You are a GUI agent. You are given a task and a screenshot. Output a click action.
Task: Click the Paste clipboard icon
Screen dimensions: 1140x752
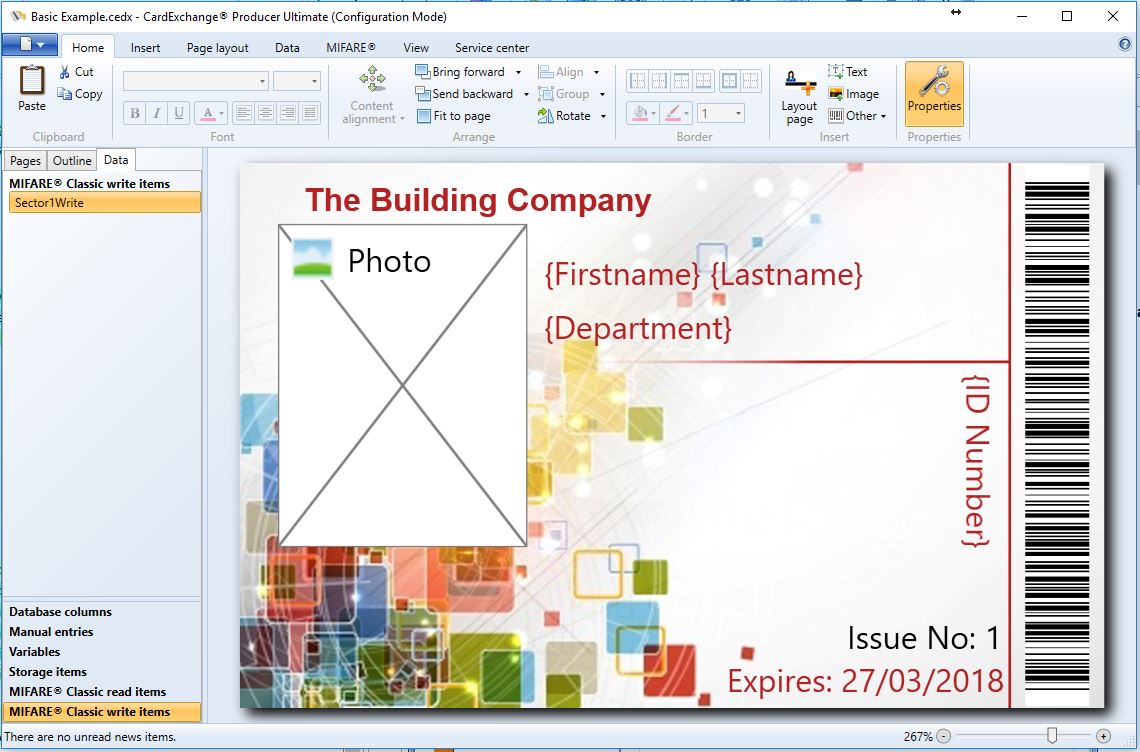[32, 81]
